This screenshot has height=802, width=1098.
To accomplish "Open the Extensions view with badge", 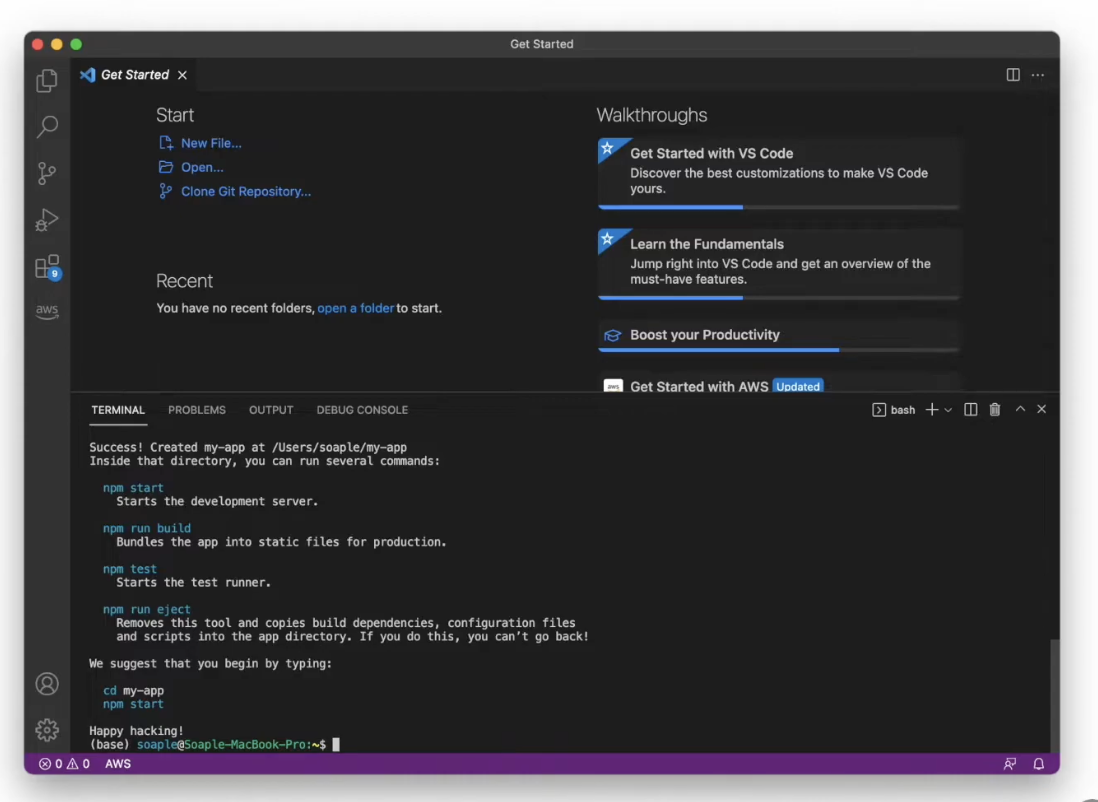I will point(48,267).
